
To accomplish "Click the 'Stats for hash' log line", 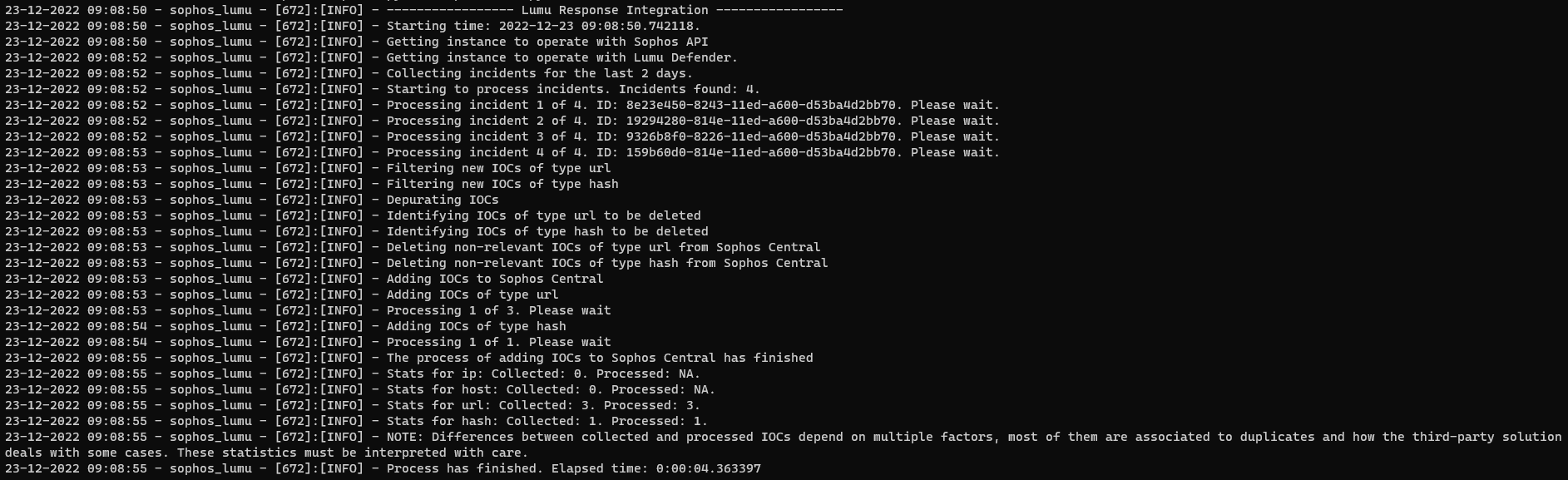I will pyautogui.click(x=547, y=421).
